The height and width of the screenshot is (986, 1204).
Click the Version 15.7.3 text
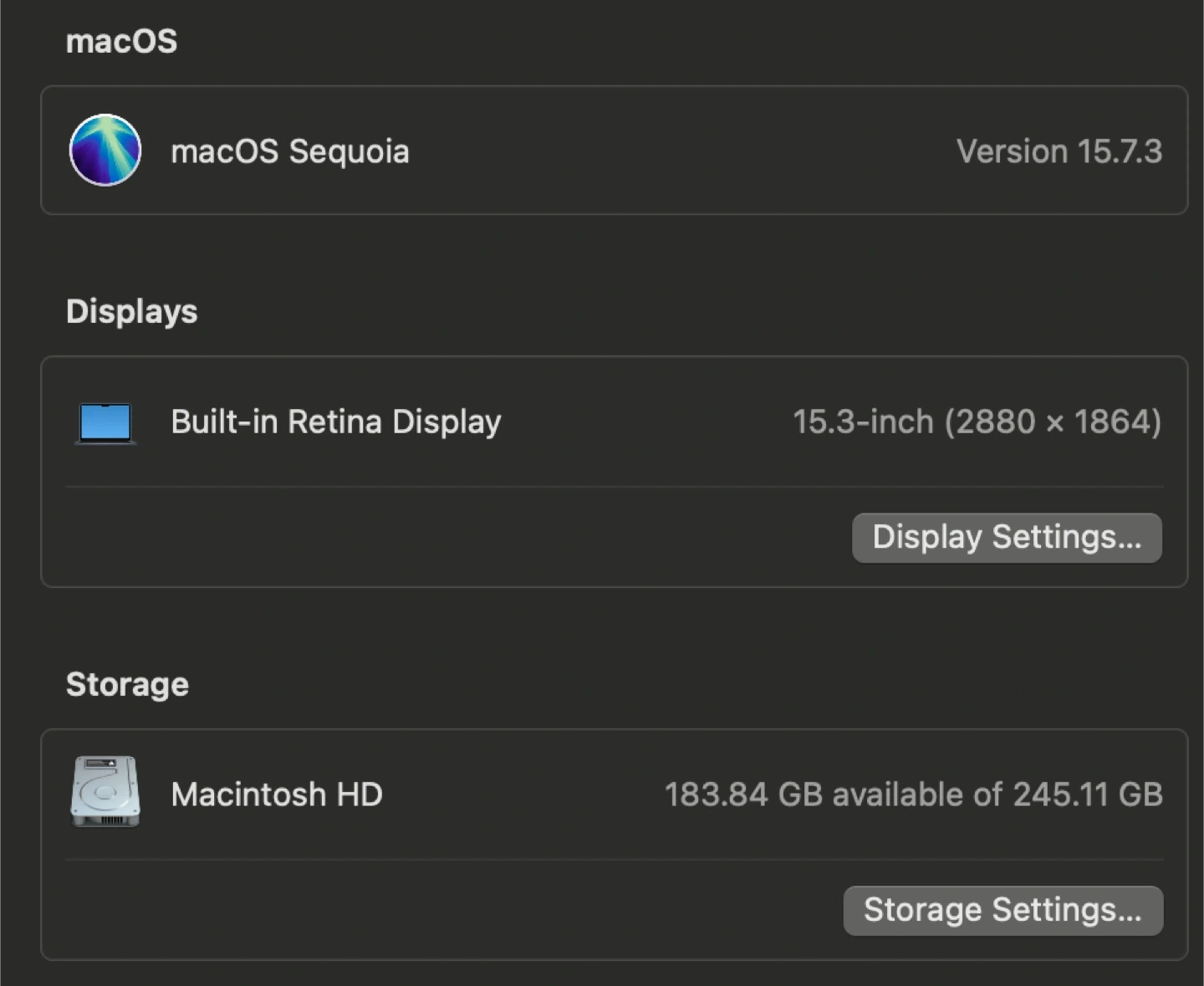coord(1059,151)
